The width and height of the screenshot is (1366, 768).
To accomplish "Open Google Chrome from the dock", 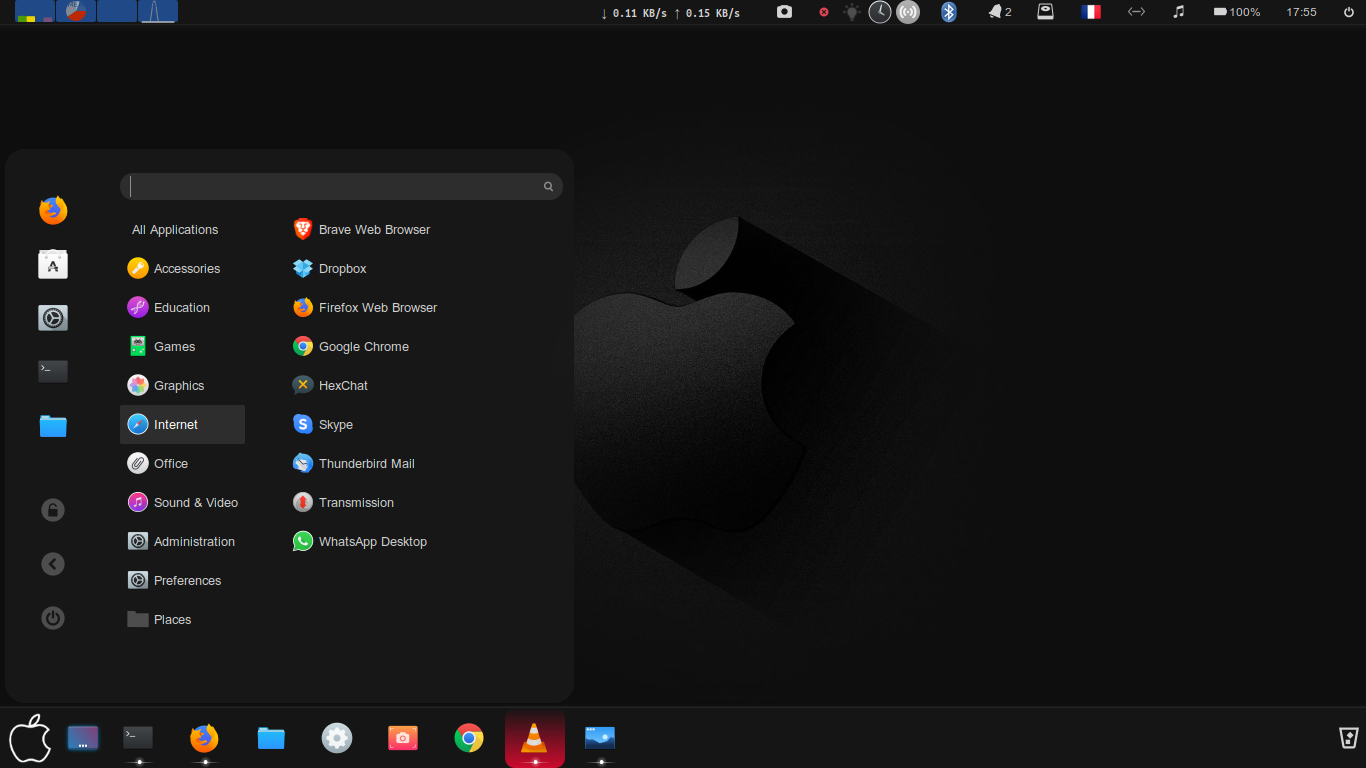I will (469, 738).
